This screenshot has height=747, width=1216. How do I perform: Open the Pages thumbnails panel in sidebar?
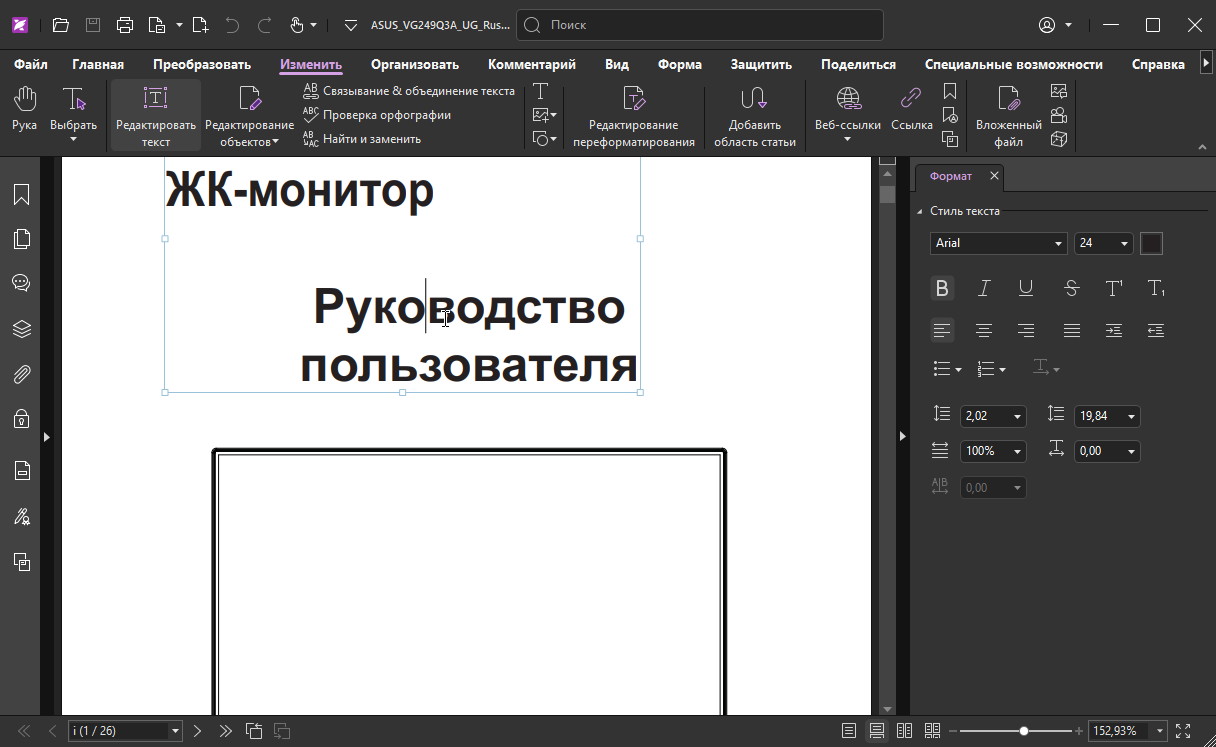pos(21,239)
